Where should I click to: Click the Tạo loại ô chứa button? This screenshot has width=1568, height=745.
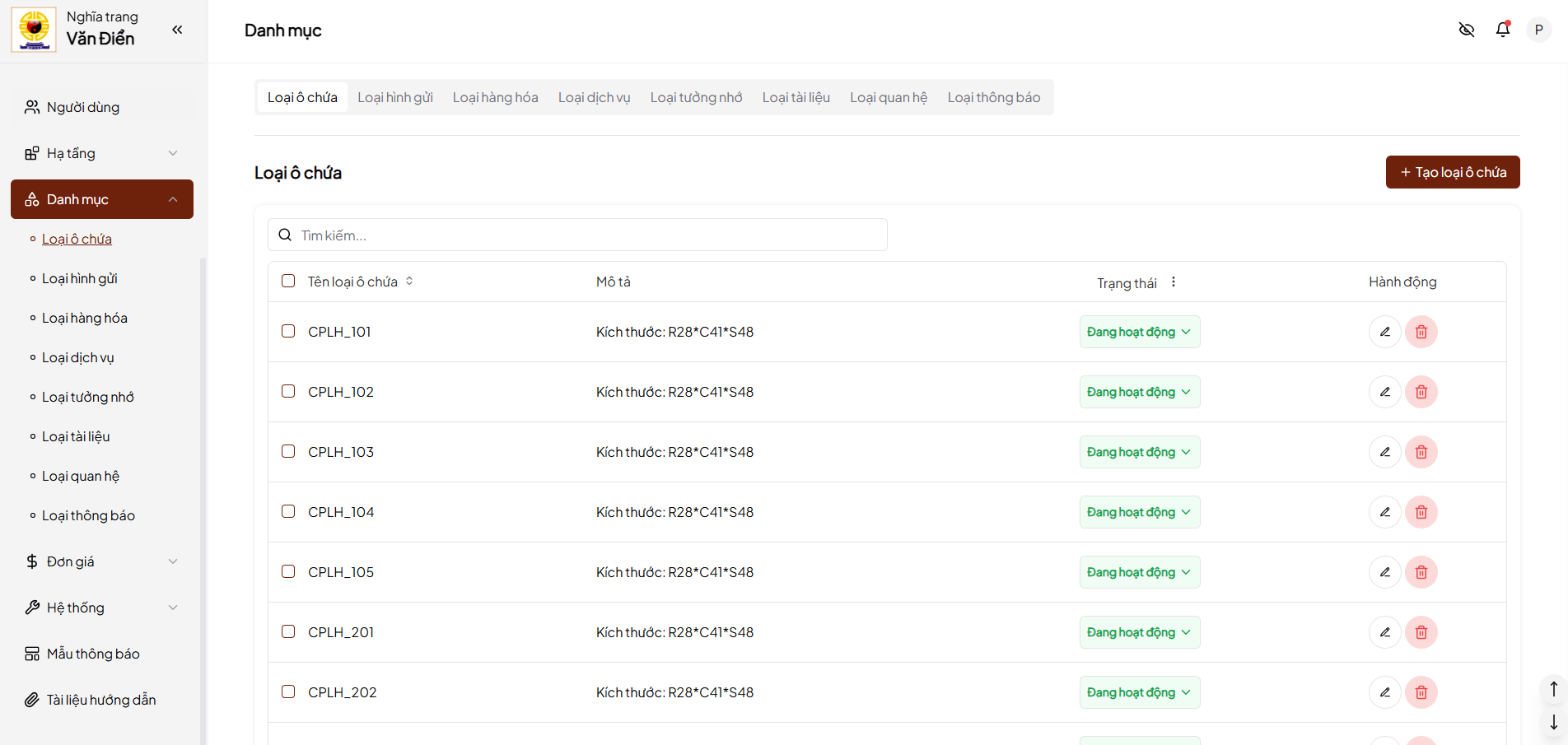[1452, 172]
